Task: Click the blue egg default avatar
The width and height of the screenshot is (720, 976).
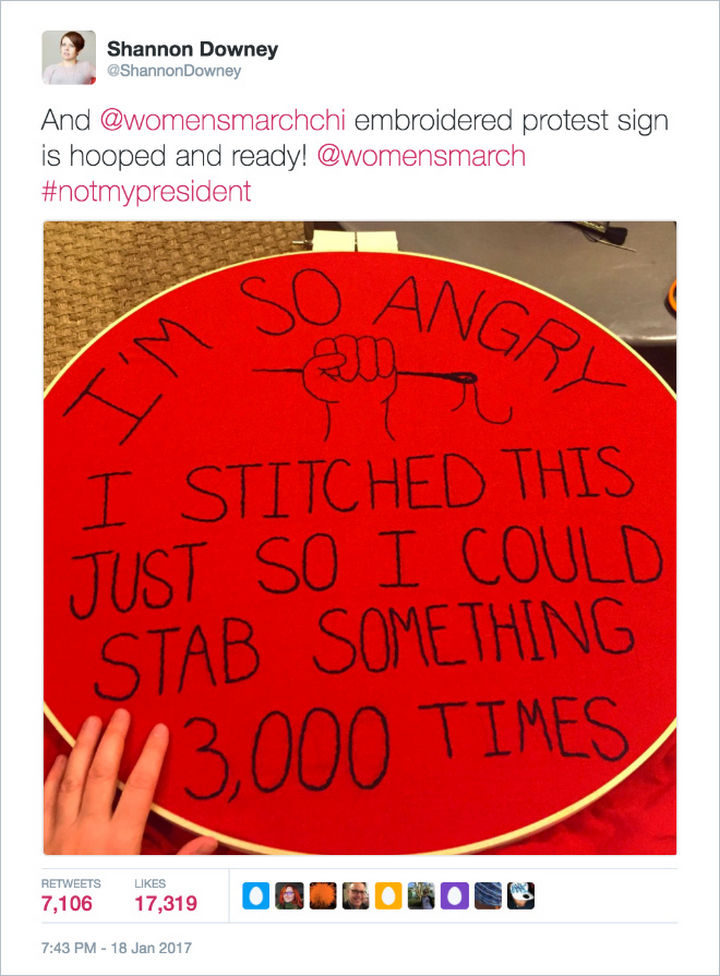Action: point(255,896)
